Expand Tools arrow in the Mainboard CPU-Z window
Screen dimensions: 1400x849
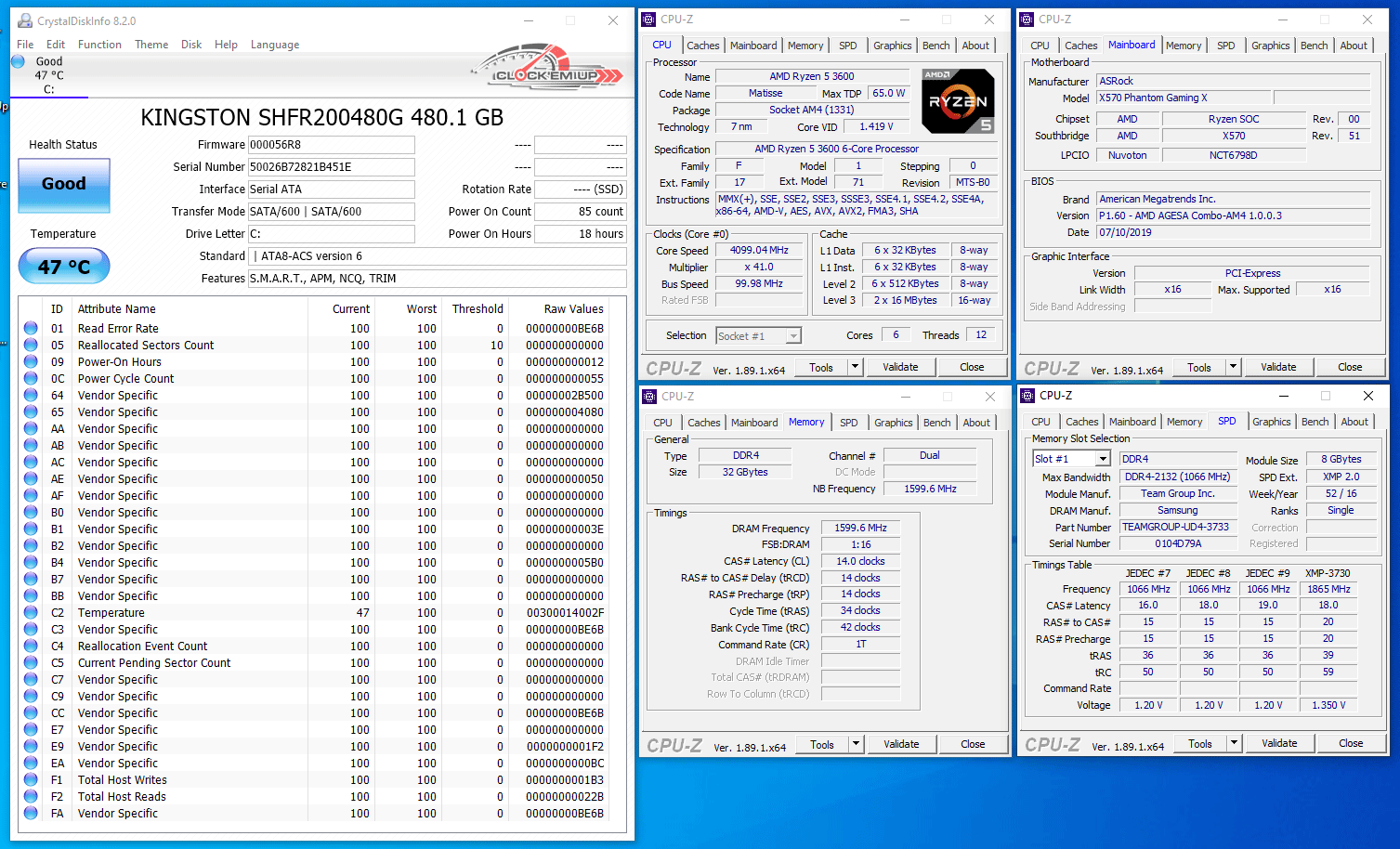(x=1233, y=367)
